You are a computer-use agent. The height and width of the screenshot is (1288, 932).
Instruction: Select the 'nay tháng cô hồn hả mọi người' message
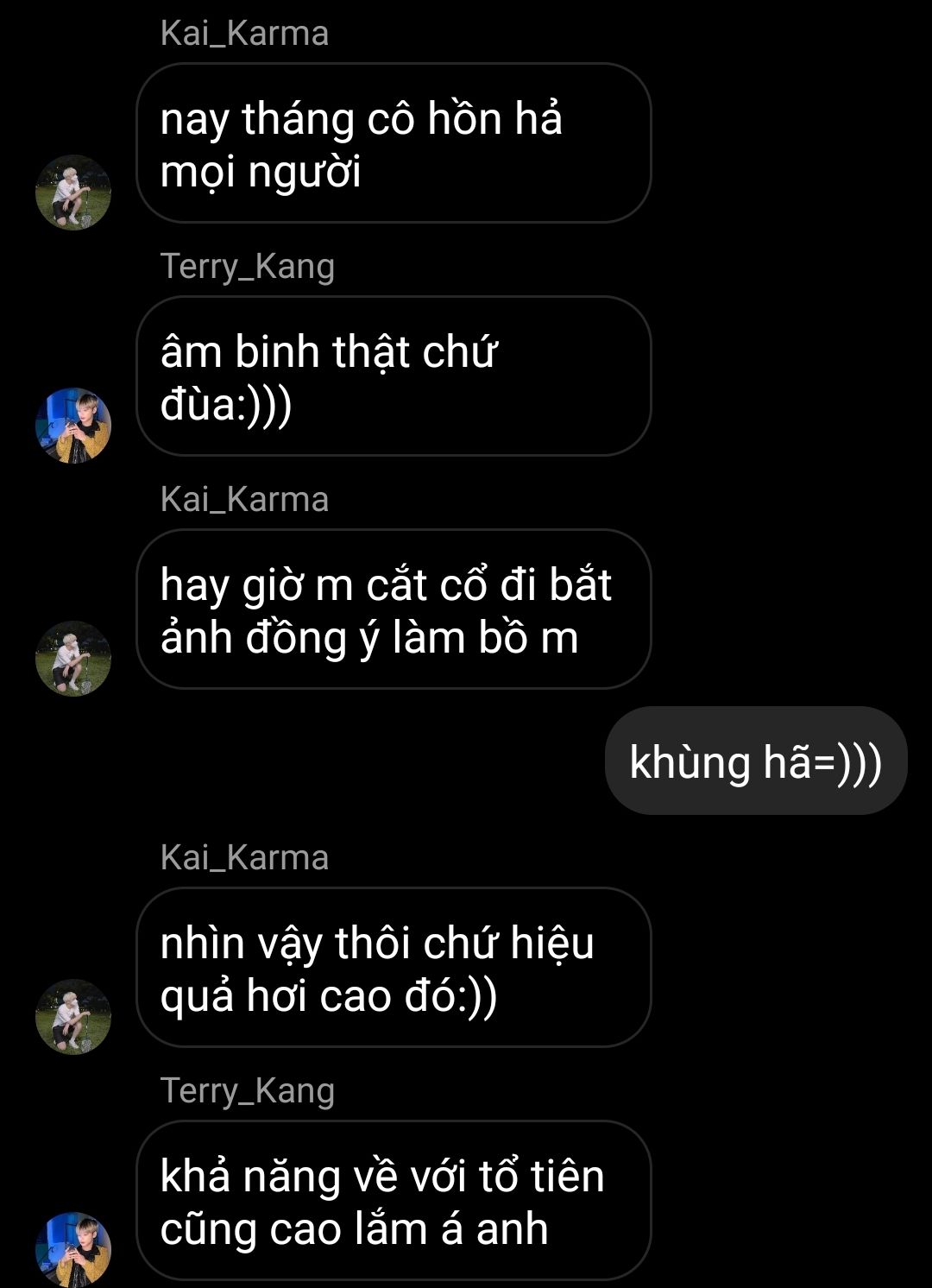point(394,143)
